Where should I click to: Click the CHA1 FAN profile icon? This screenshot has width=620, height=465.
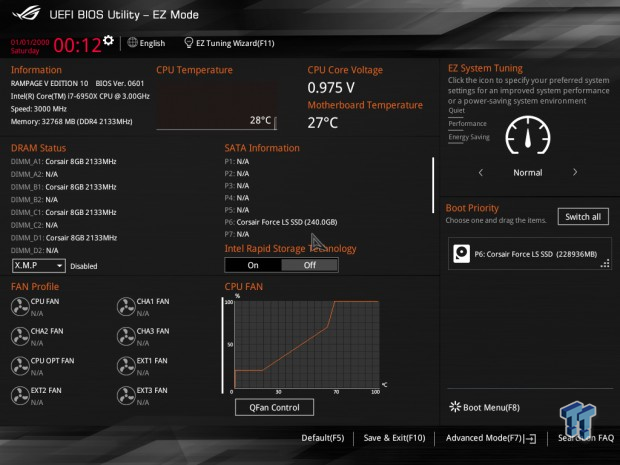click(126, 307)
